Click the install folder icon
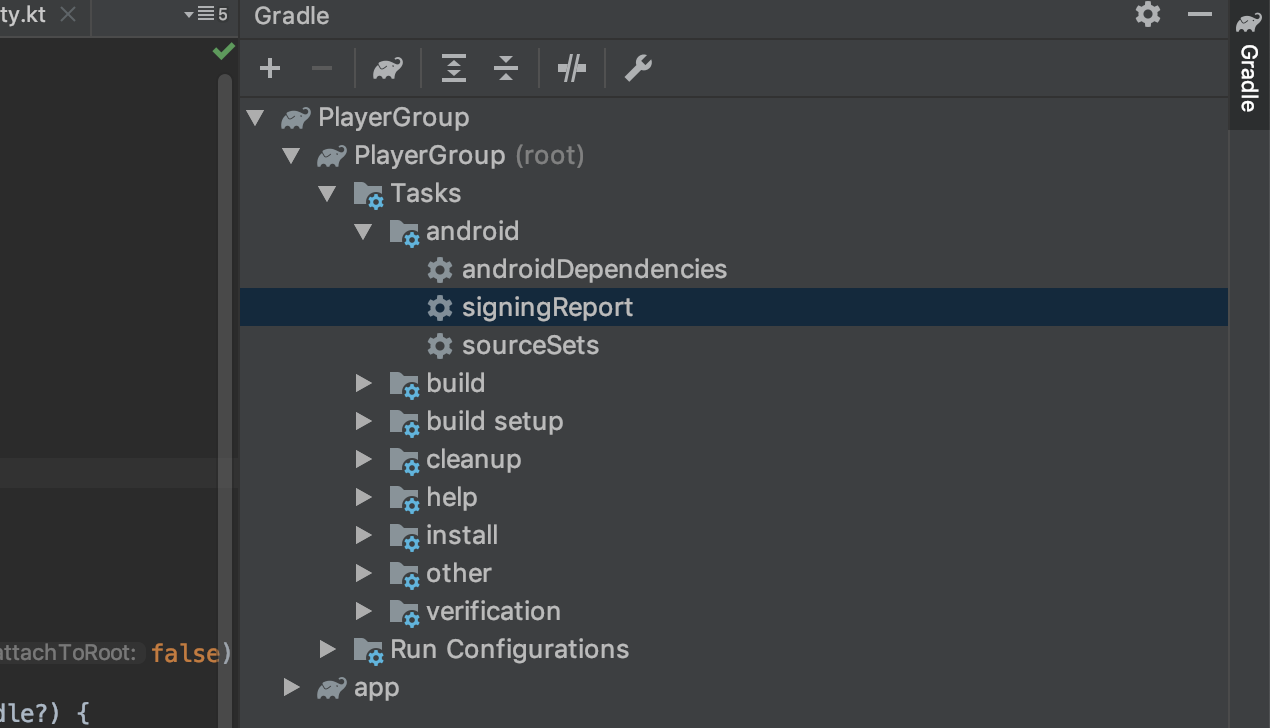Image resolution: width=1270 pixels, height=728 pixels. pyautogui.click(x=405, y=537)
